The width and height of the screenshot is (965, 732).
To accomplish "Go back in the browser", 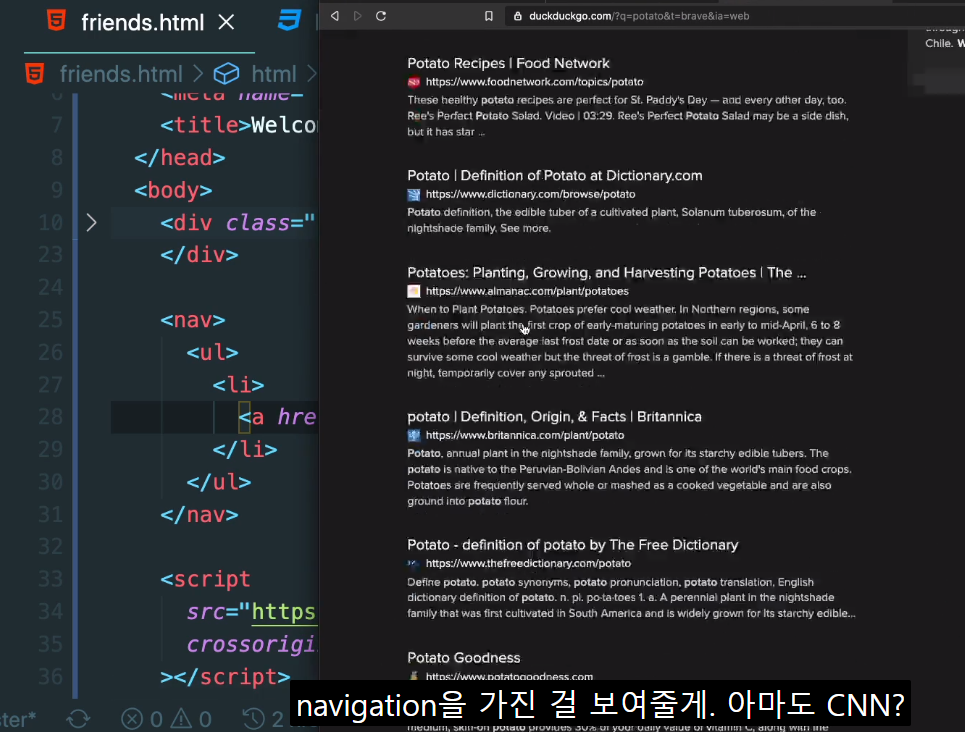I will tap(335, 16).
